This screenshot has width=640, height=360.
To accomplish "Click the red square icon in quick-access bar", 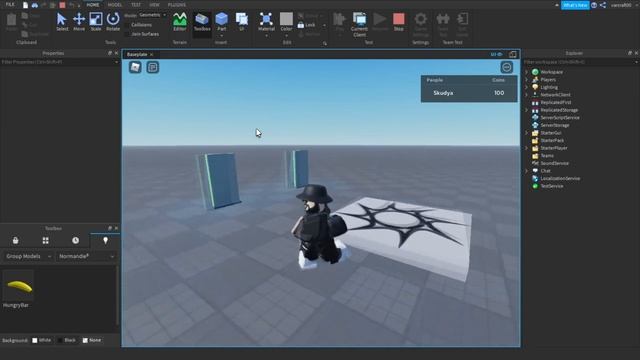I will 62,5.
